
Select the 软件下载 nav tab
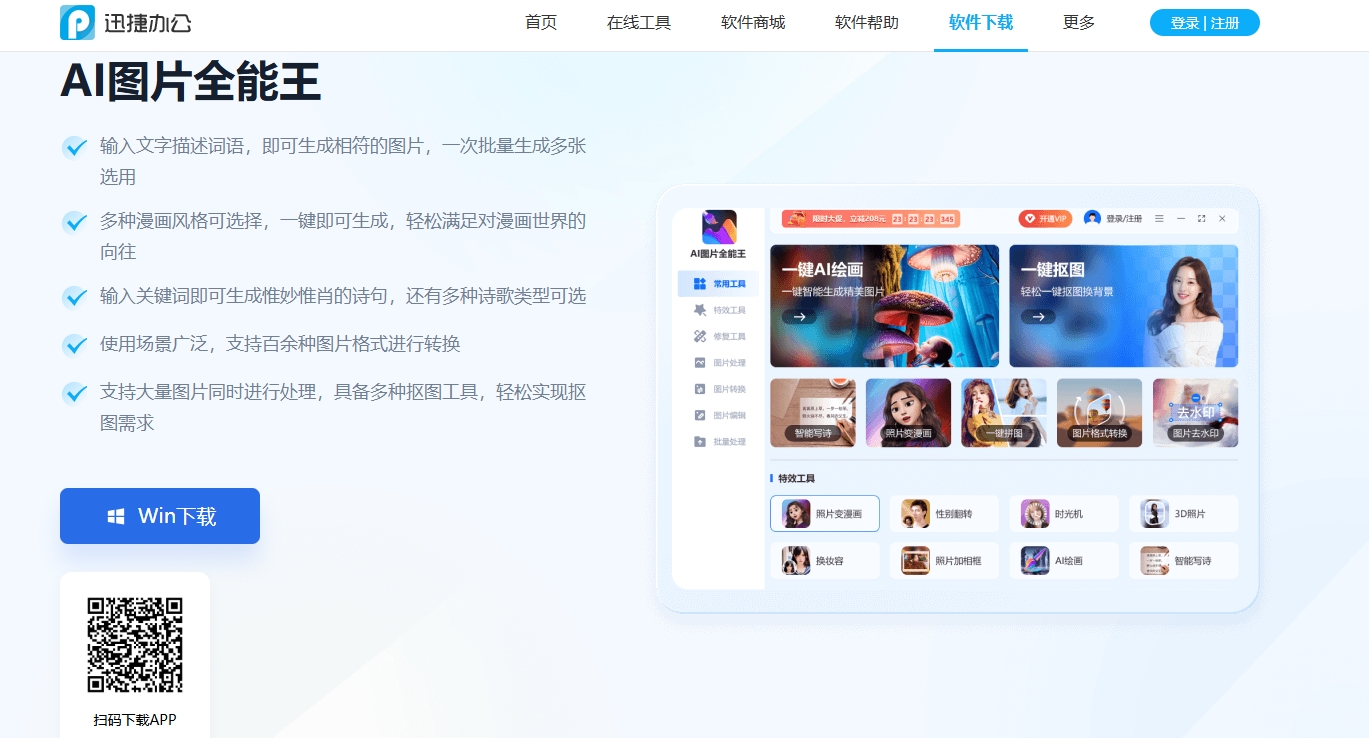(x=981, y=22)
